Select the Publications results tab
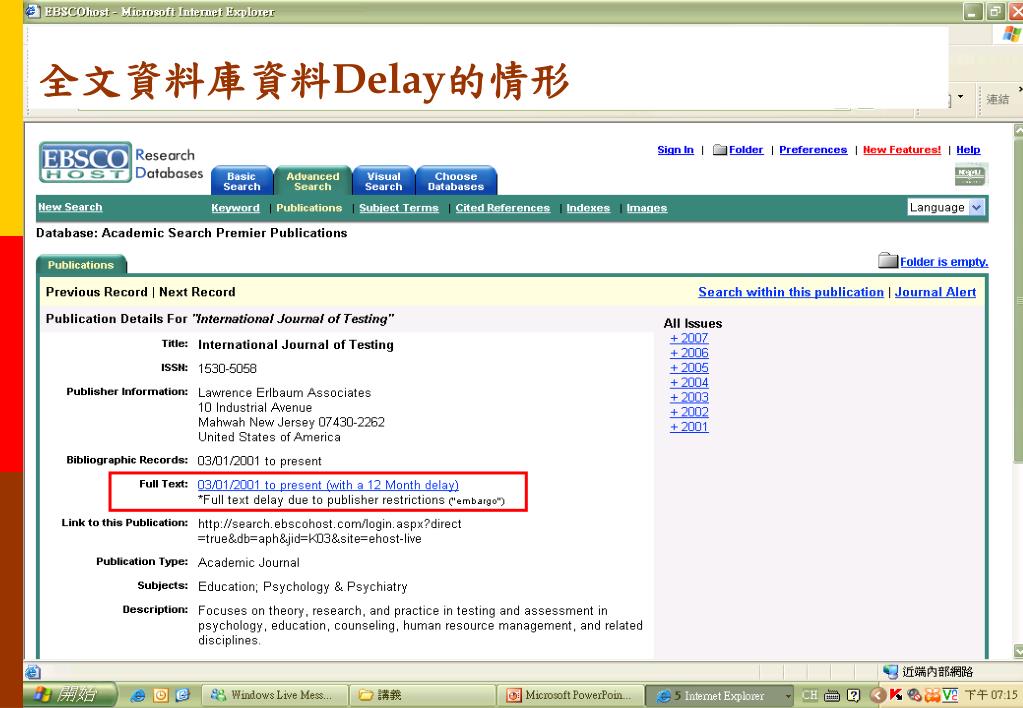The height and width of the screenshot is (708, 1023). [81, 265]
